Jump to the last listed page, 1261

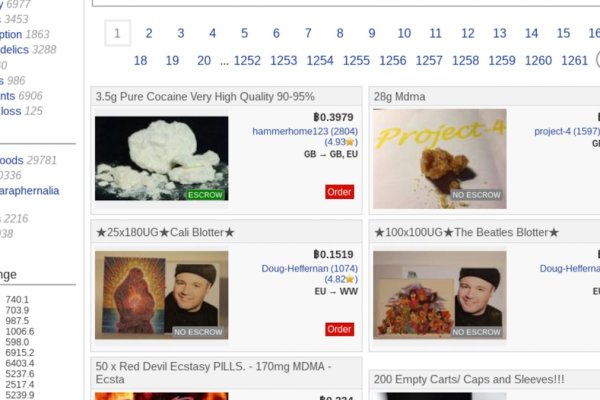(x=574, y=60)
